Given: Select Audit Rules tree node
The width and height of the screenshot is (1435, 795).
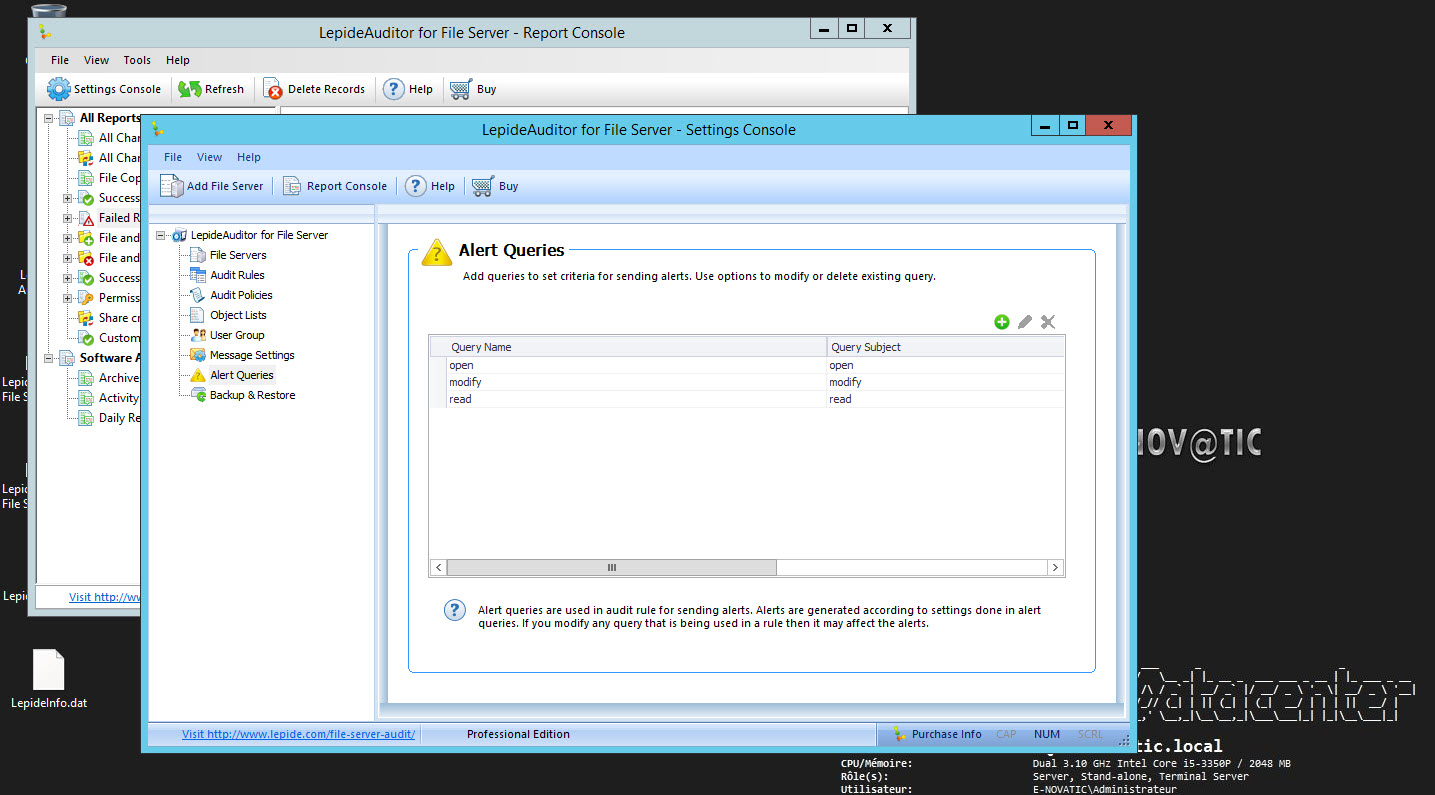Looking at the screenshot, I should tap(237, 275).
